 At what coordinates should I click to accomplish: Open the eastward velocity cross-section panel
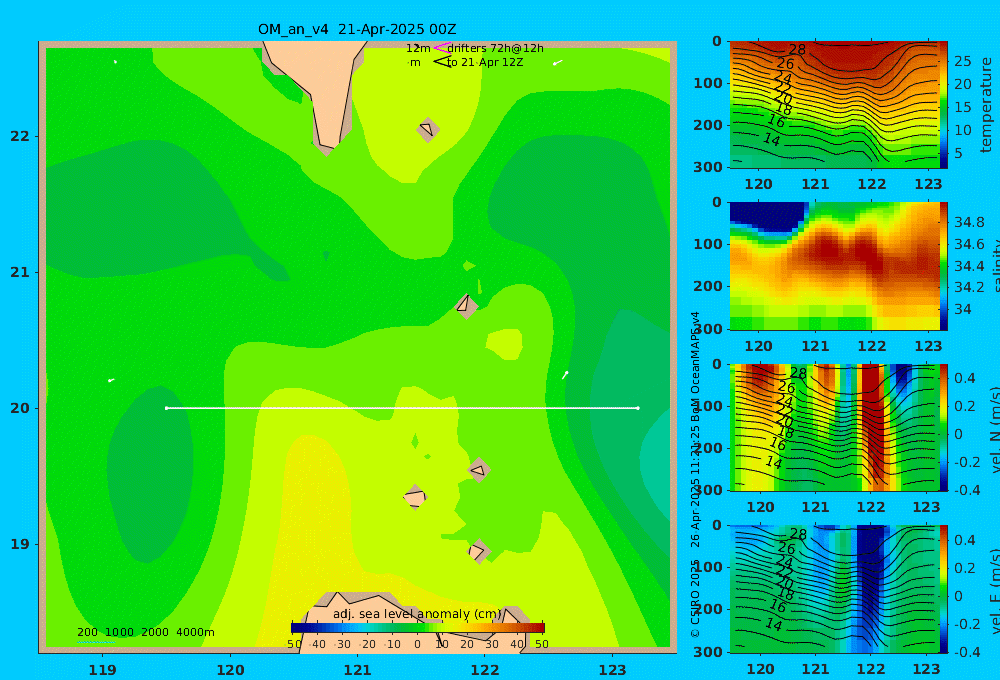(x=833, y=589)
